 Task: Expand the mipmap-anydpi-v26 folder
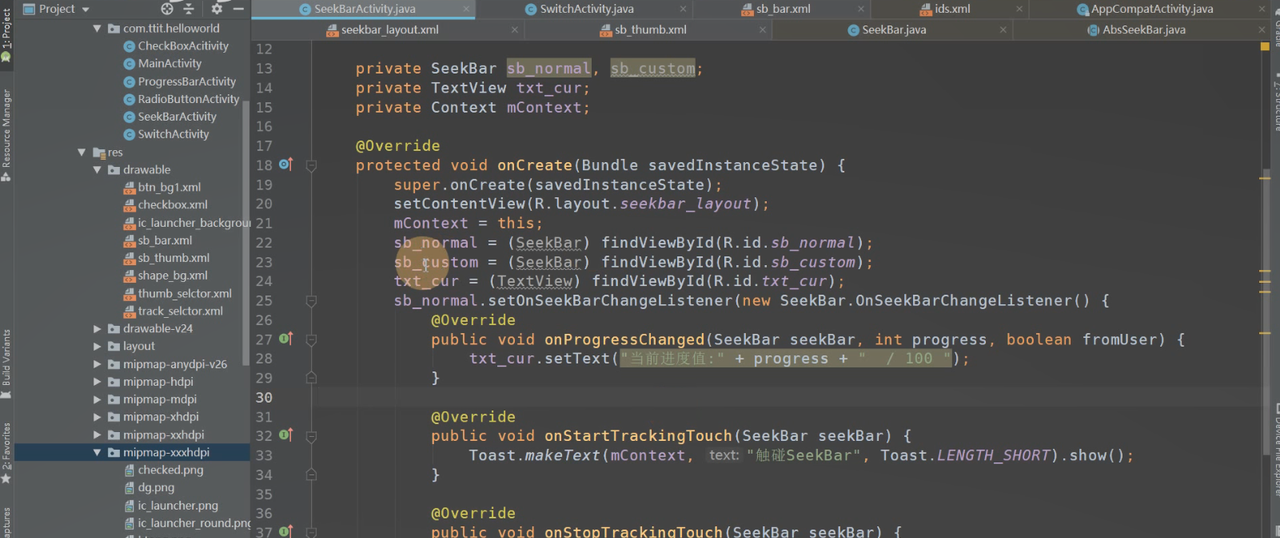(97, 364)
